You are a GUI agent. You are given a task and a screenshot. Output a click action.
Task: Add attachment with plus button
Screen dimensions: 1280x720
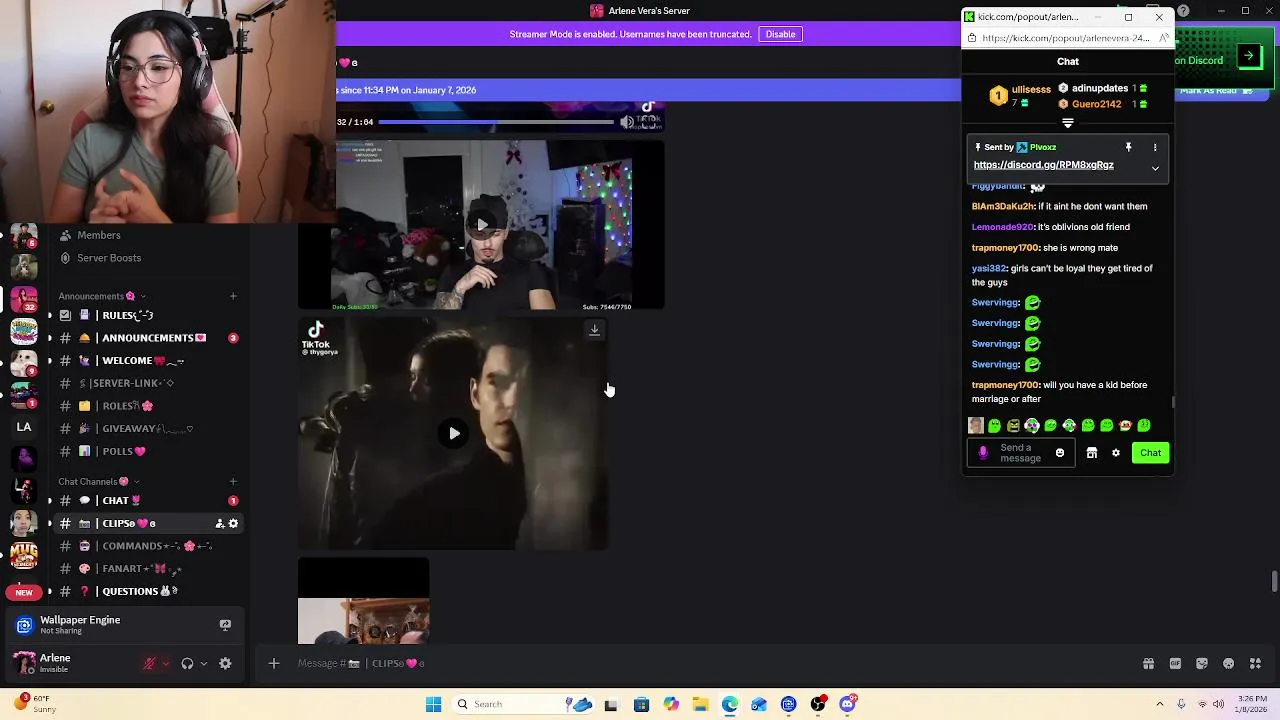[274, 663]
